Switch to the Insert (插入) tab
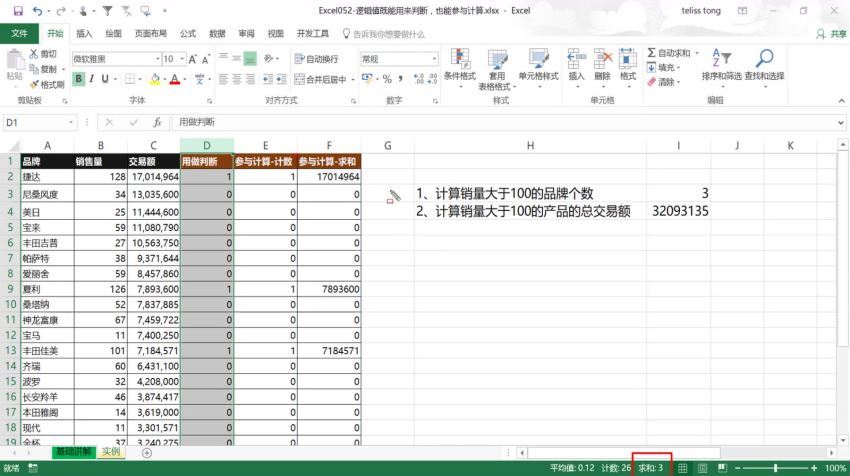Screen dimensions: 850x476 pos(84,34)
